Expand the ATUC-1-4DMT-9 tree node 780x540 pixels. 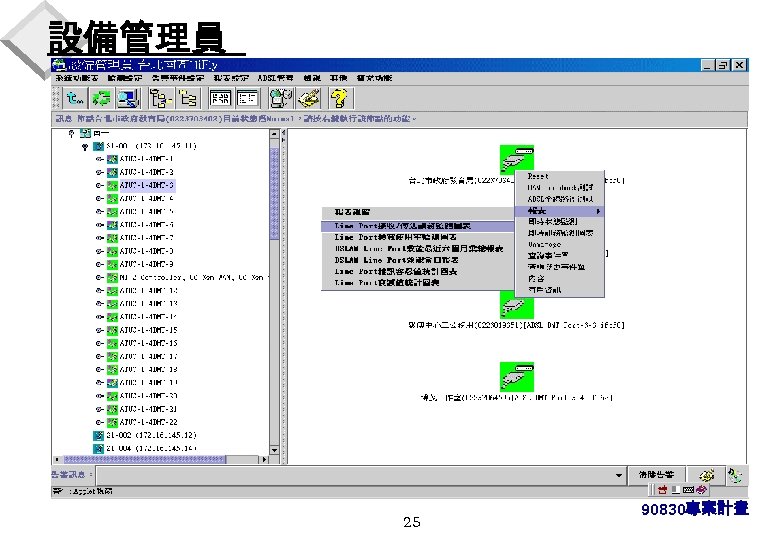pyautogui.click(x=99, y=265)
